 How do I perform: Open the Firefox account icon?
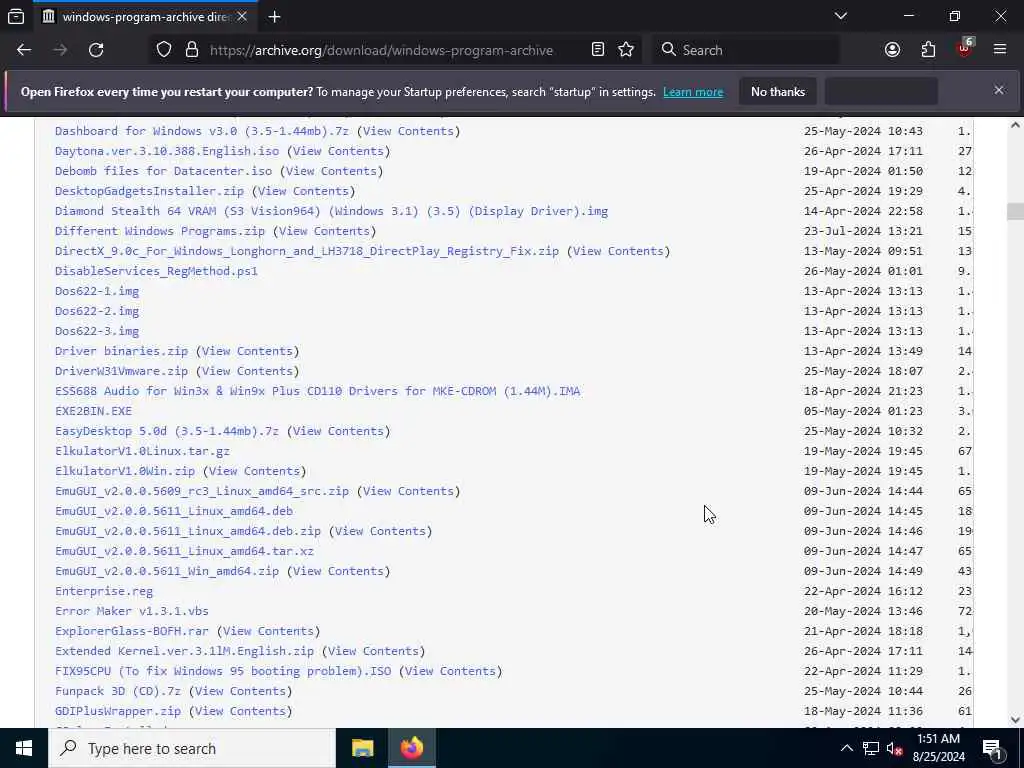[x=892, y=50]
